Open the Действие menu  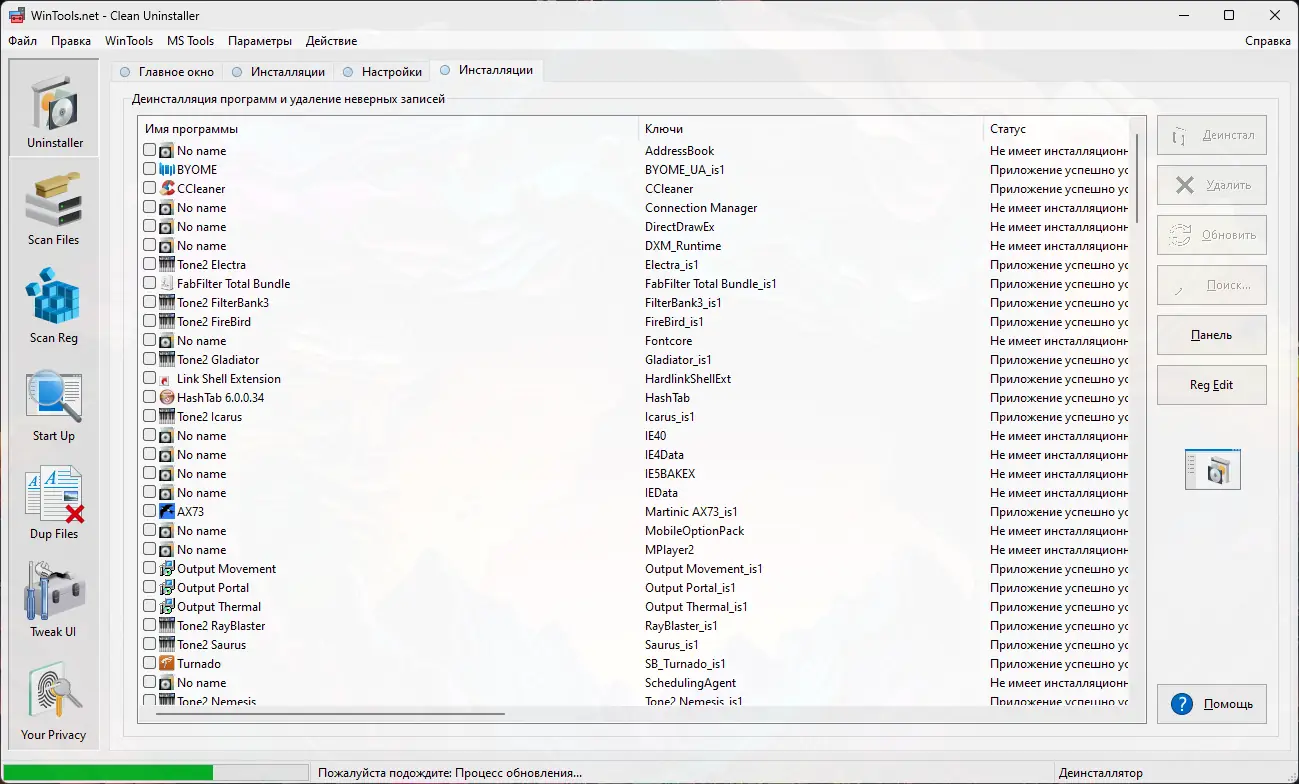point(332,41)
